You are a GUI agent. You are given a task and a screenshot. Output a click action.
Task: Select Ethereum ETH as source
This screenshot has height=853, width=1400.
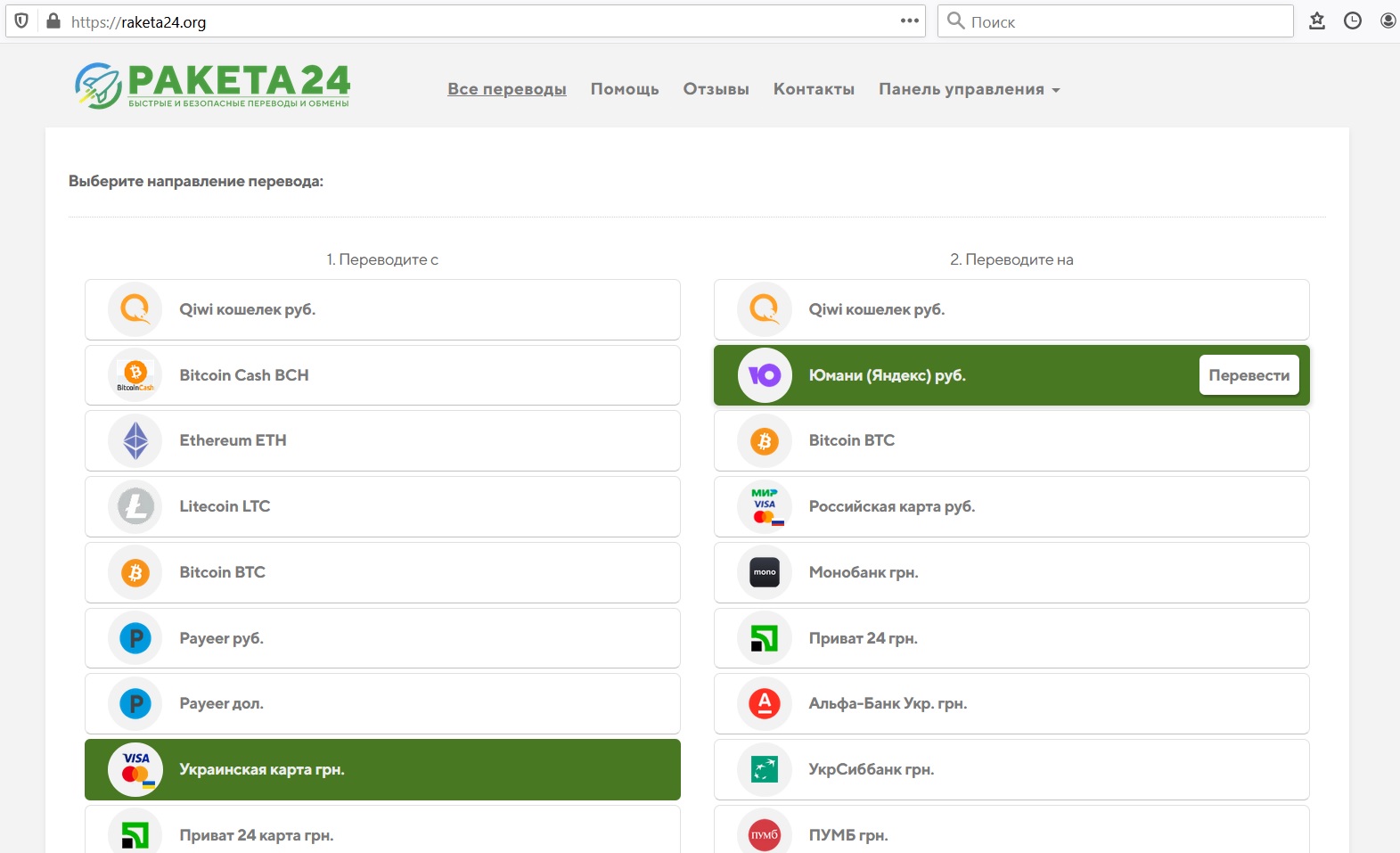coord(382,440)
